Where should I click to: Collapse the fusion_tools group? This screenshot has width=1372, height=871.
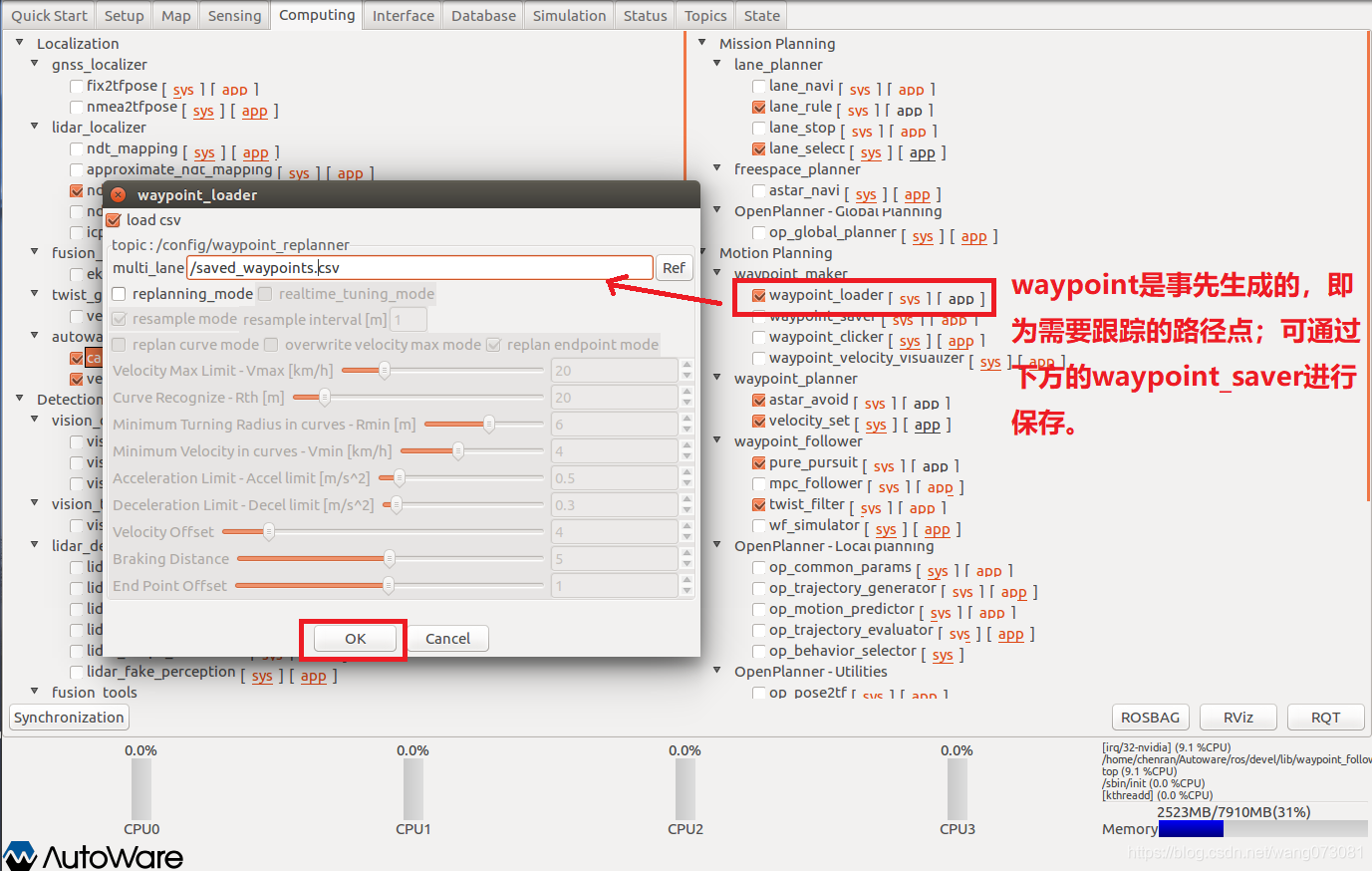pos(35,691)
